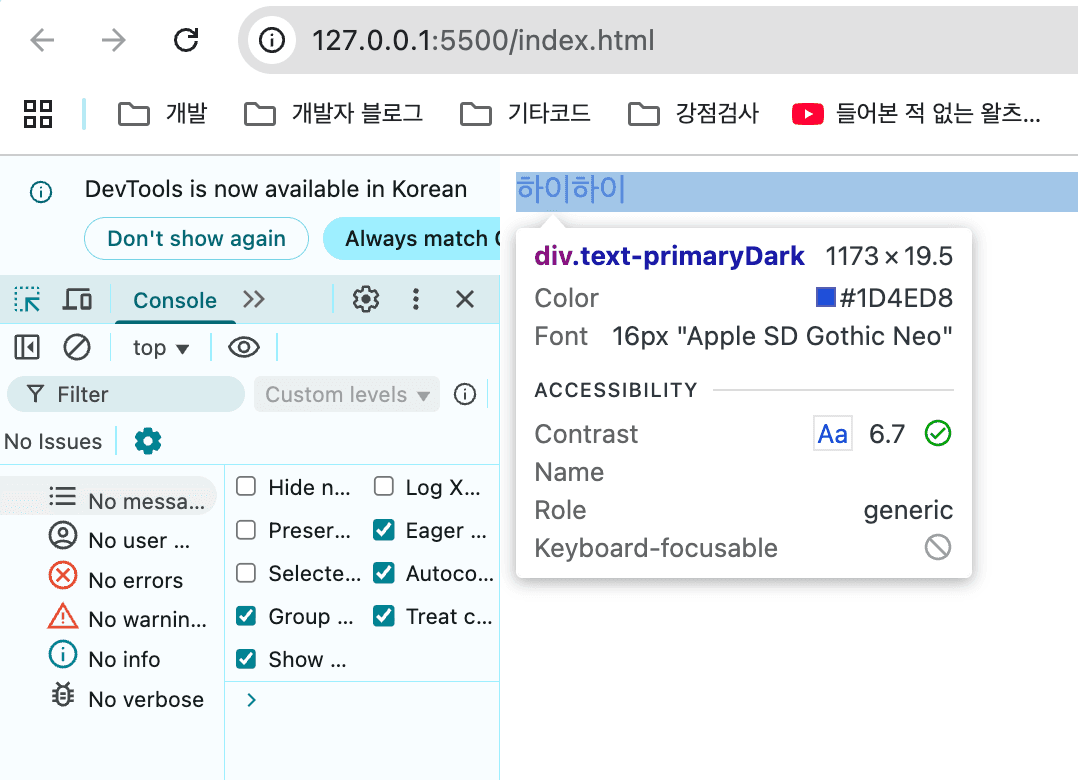Open the Custom levels dropdown
The width and height of the screenshot is (1078, 780).
coord(347,395)
